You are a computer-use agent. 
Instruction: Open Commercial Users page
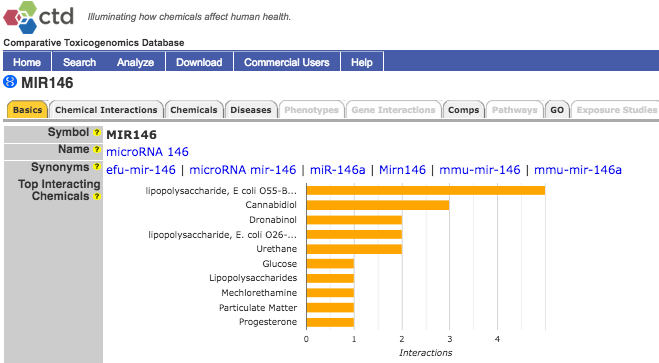point(287,62)
